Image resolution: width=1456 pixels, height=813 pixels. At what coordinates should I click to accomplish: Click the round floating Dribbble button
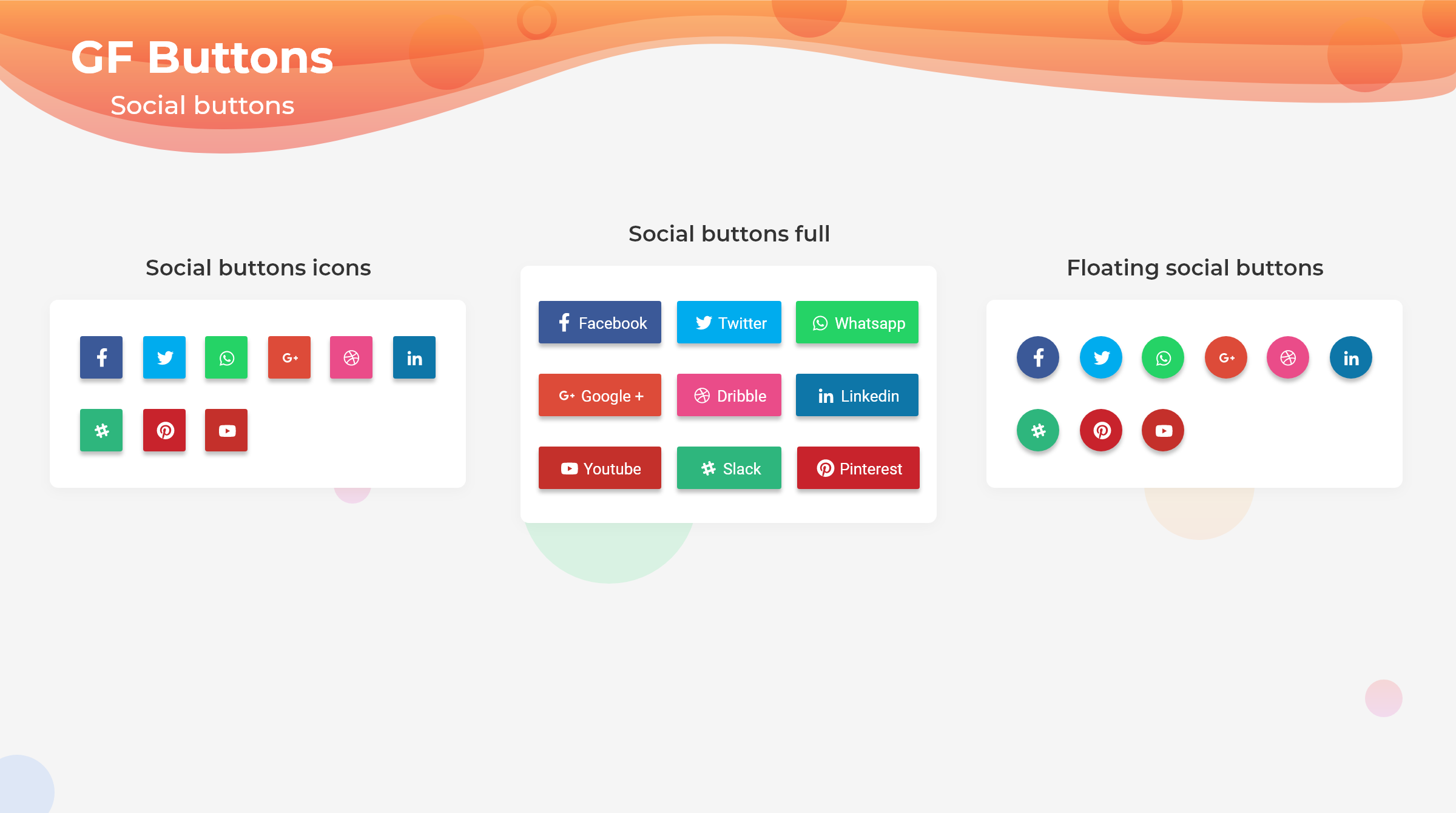click(1288, 357)
